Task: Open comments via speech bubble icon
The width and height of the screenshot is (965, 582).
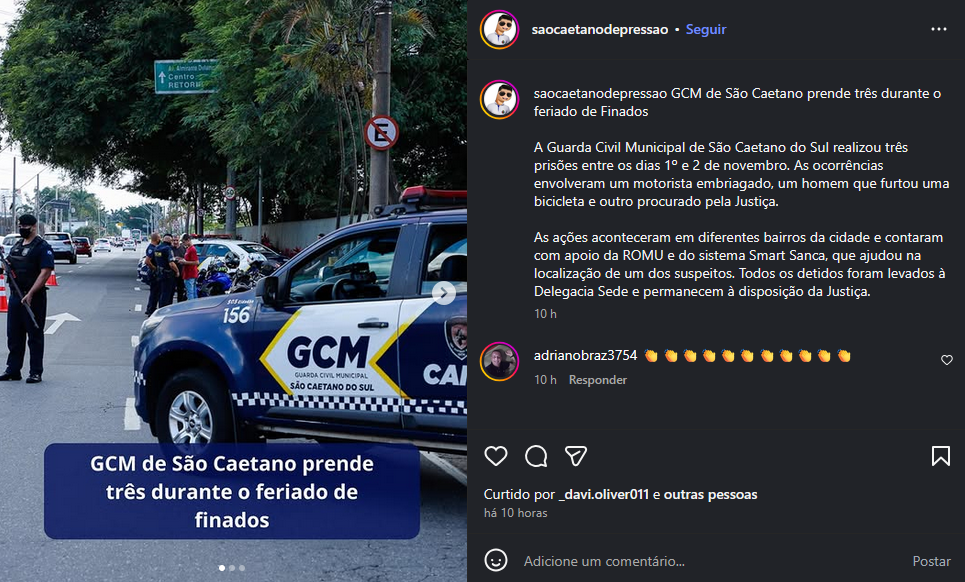Action: (536, 456)
